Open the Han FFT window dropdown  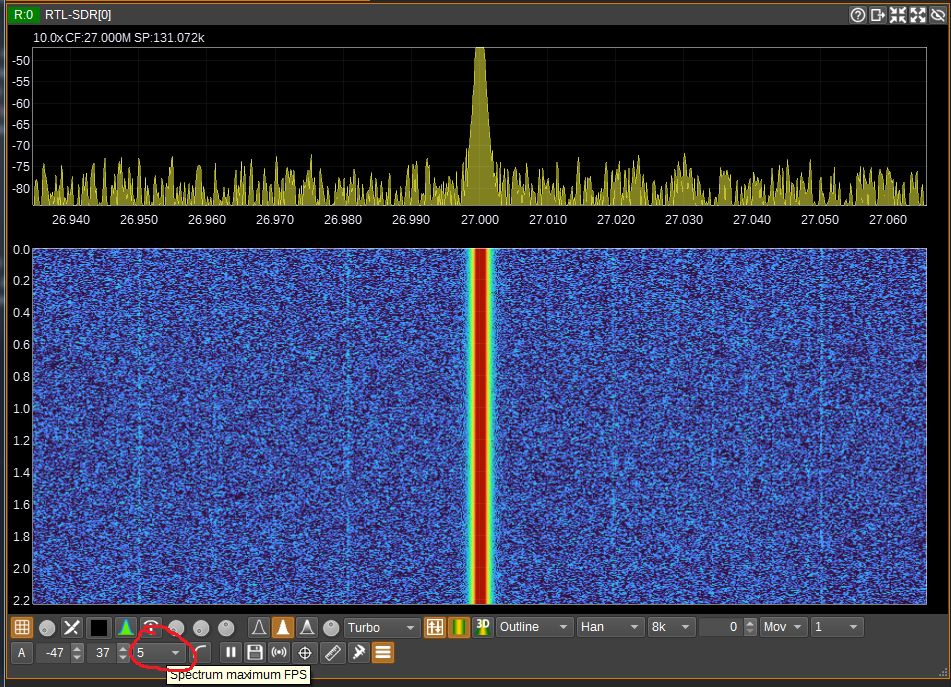point(610,627)
